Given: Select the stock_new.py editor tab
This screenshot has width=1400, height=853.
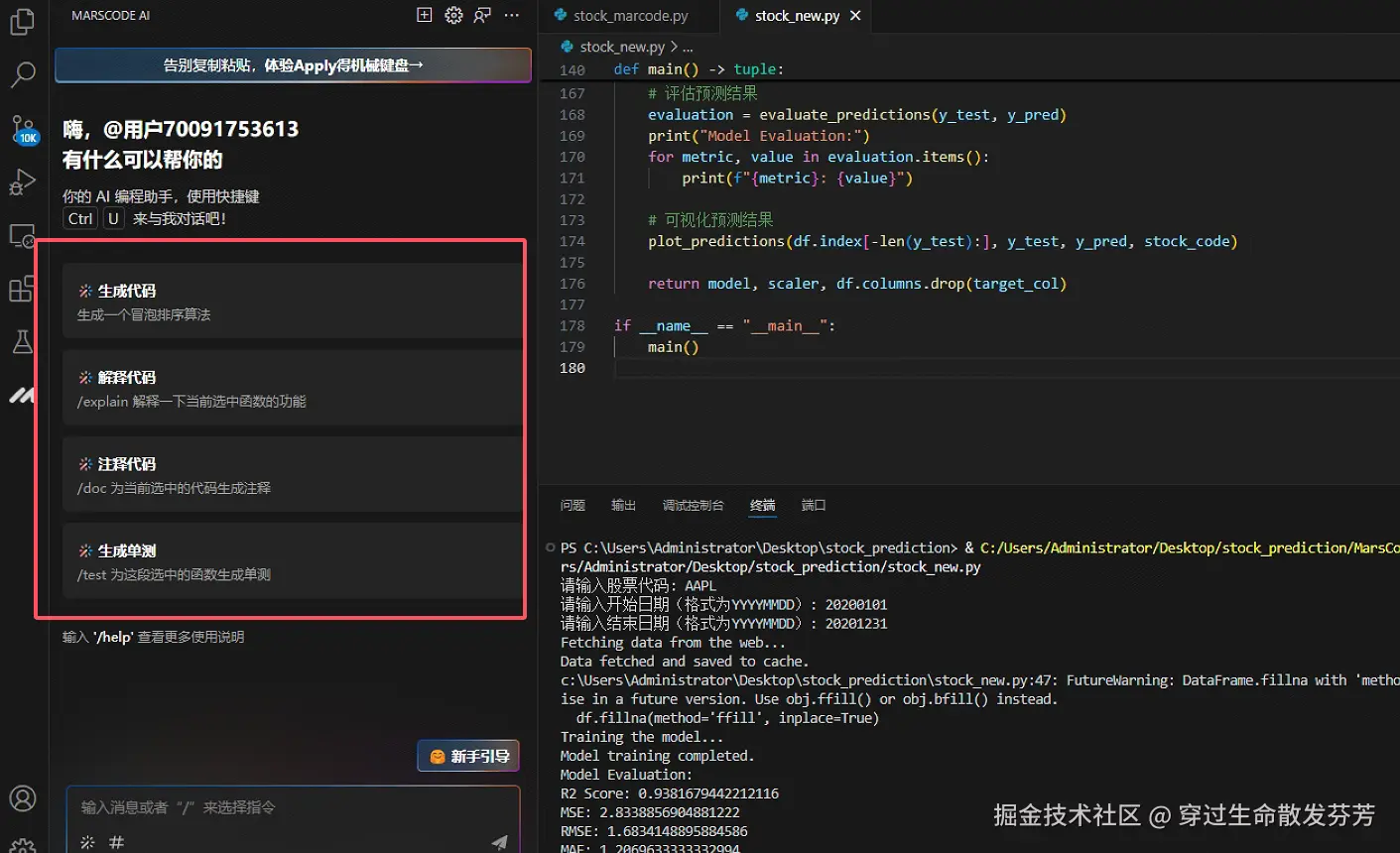Looking at the screenshot, I should [797, 15].
